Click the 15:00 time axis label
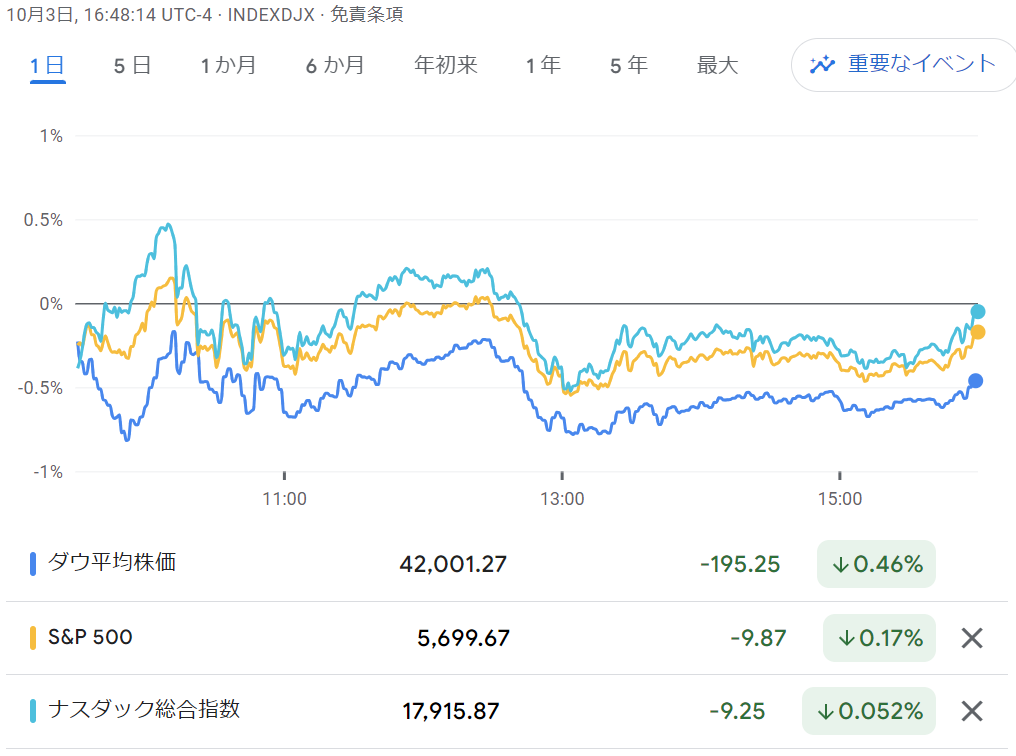Image resolution: width=1016 pixels, height=756 pixels. [x=840, y=499]
